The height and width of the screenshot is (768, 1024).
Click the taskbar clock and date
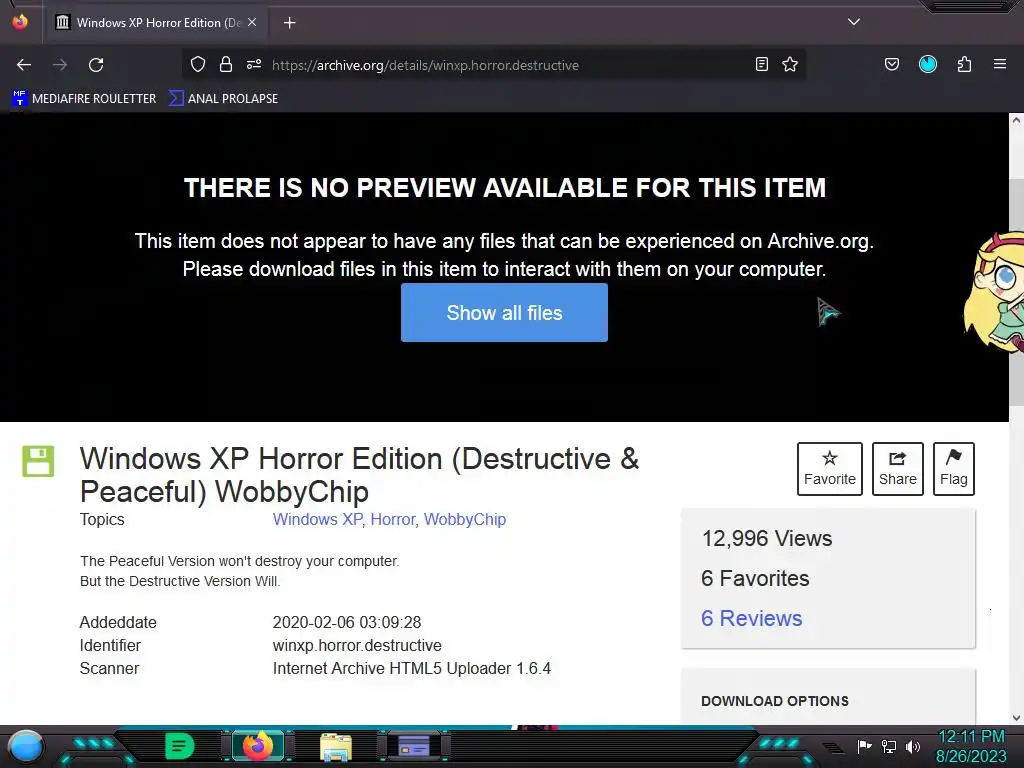coord(971,746)
